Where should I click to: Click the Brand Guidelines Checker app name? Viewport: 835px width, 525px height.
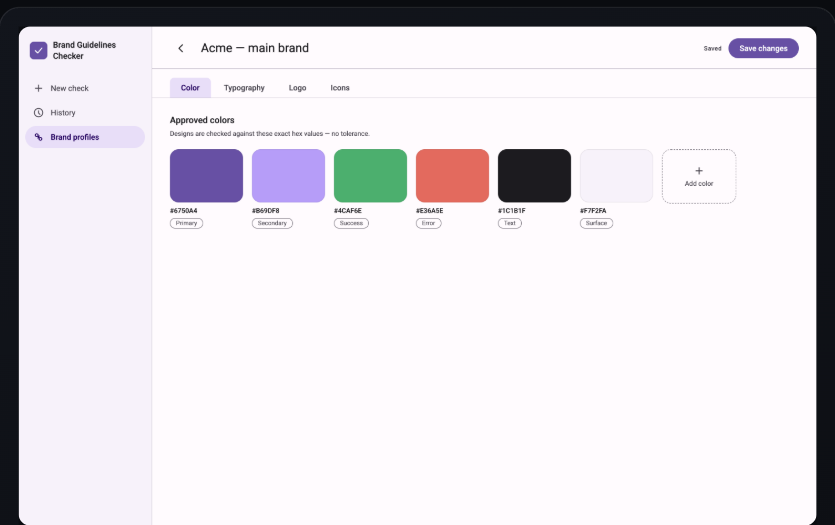pos(84,51)
